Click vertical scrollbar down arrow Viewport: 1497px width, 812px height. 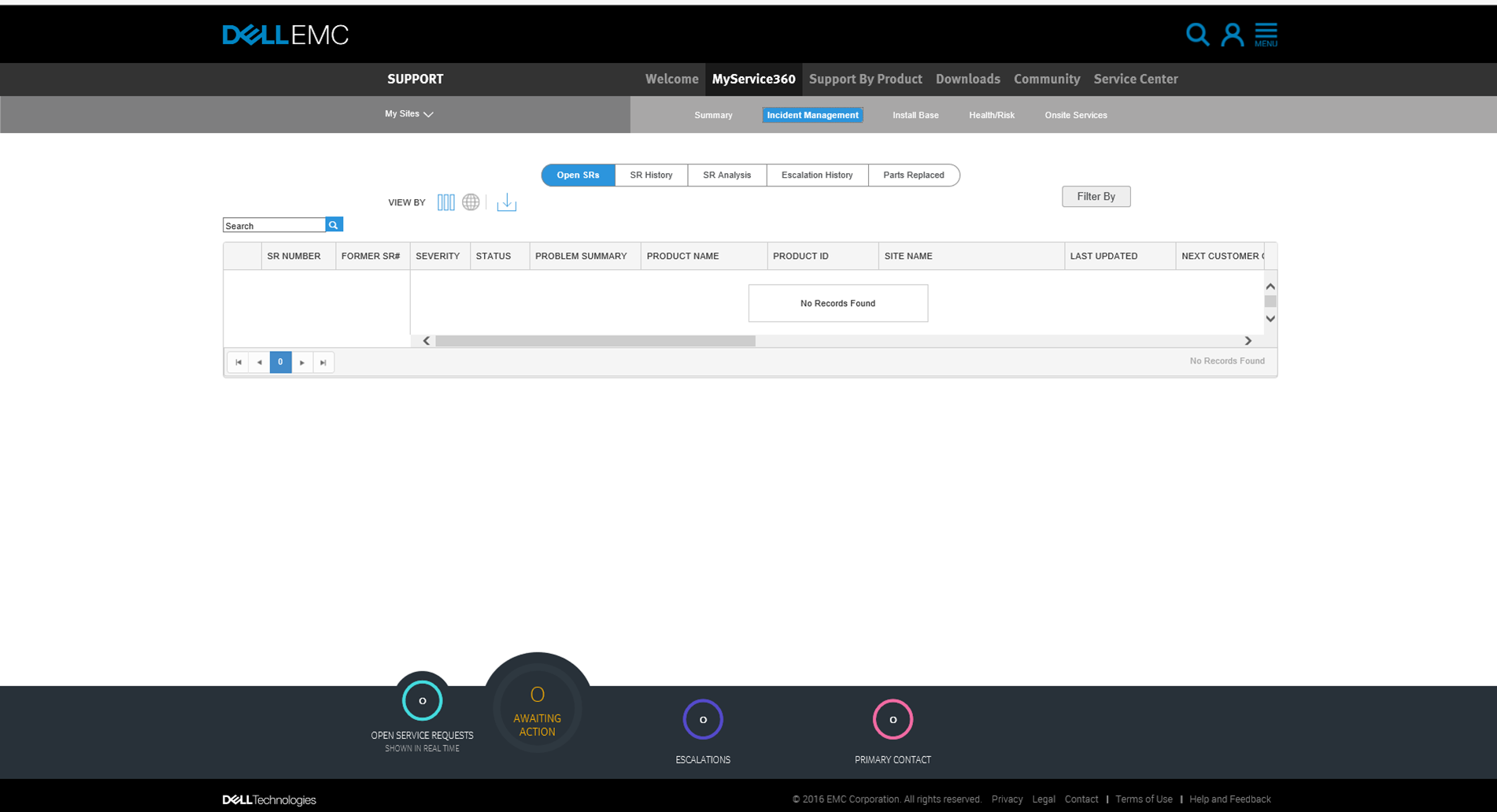tap(1270, 319)
